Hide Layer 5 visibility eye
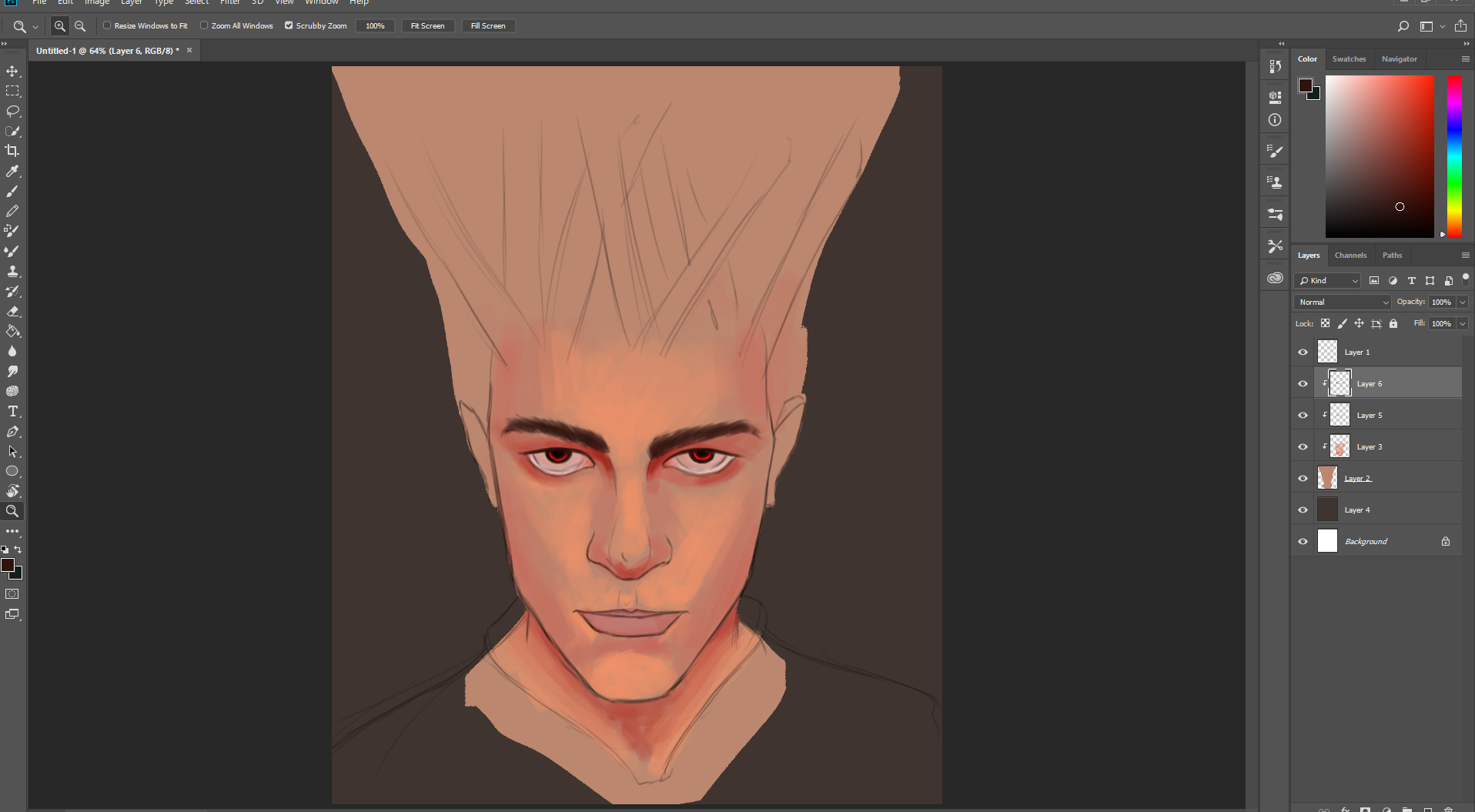This screenshot has width=1475, height=812. click(x=1303, y=415)
